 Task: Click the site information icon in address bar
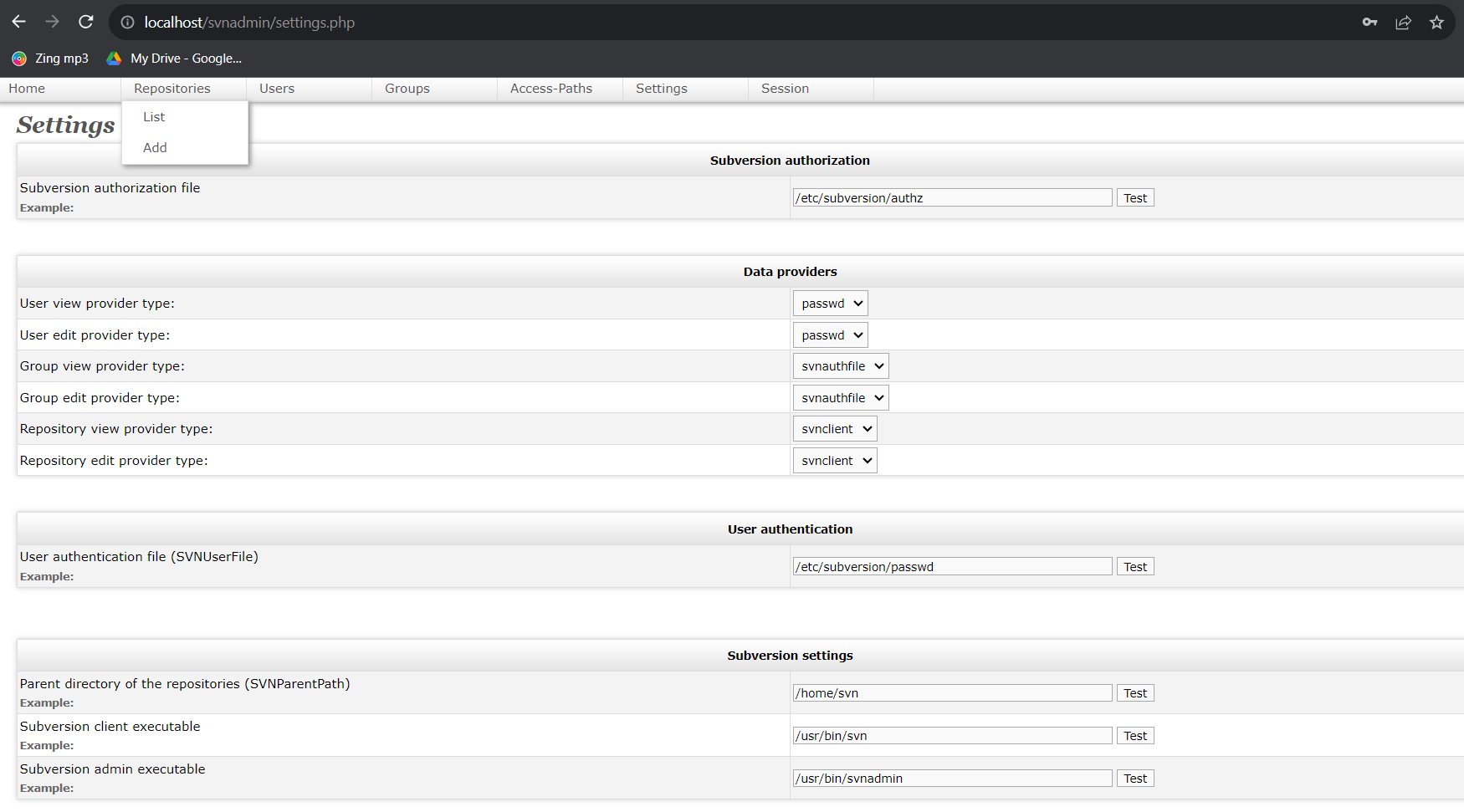[x=127, y=23]
